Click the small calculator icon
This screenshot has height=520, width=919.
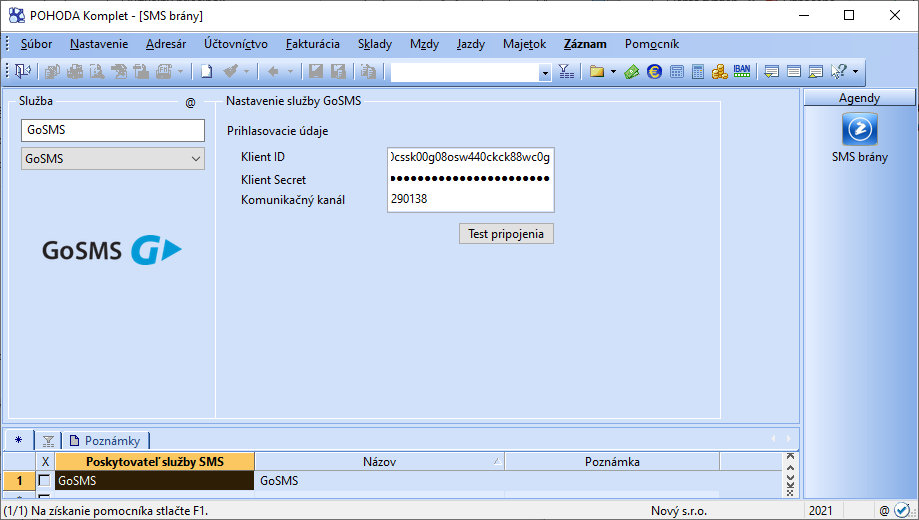click(x=676, y=72)
